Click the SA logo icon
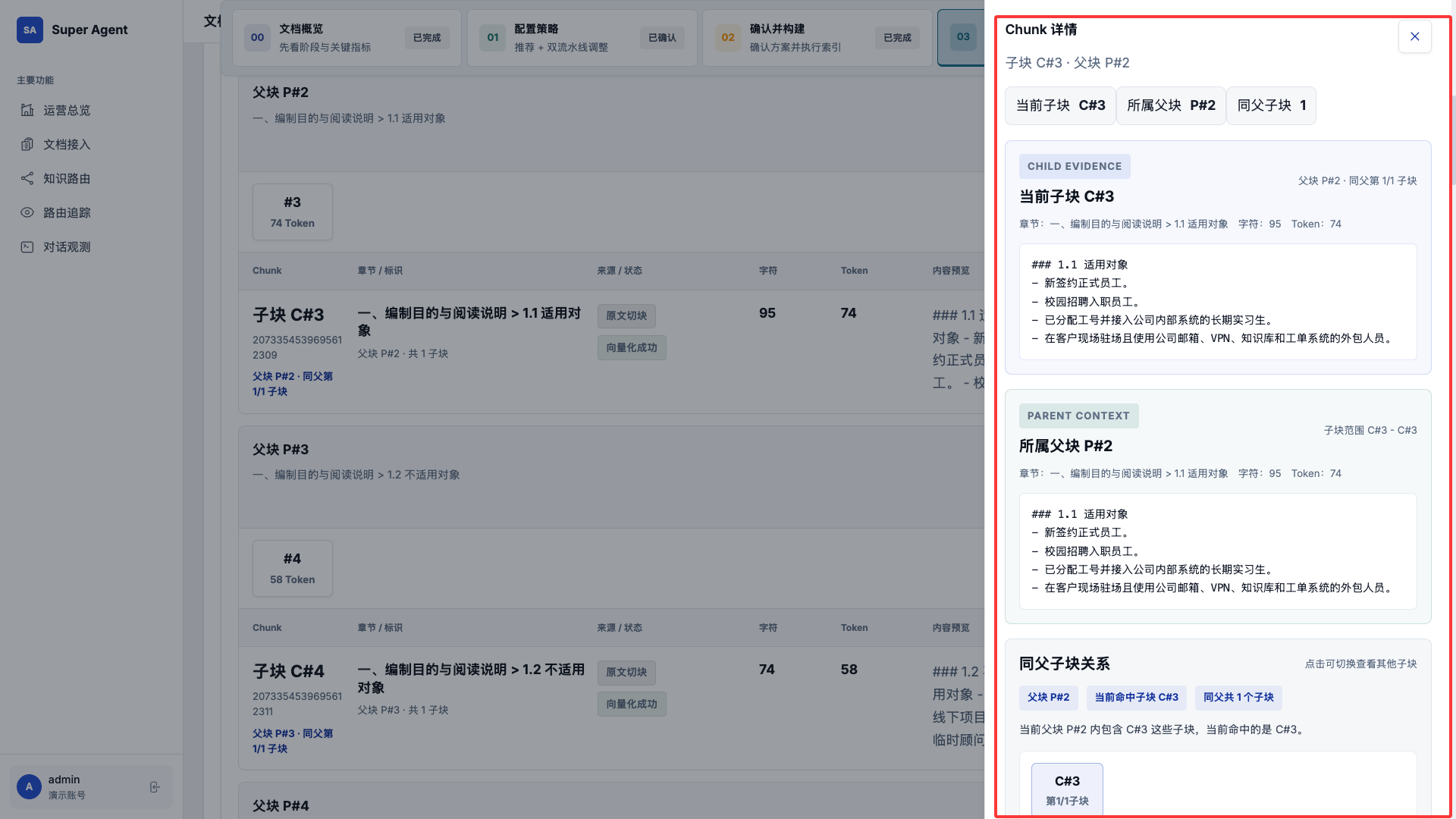Image resolution: width=1456 pixels, height=819 pixels. 30,30
